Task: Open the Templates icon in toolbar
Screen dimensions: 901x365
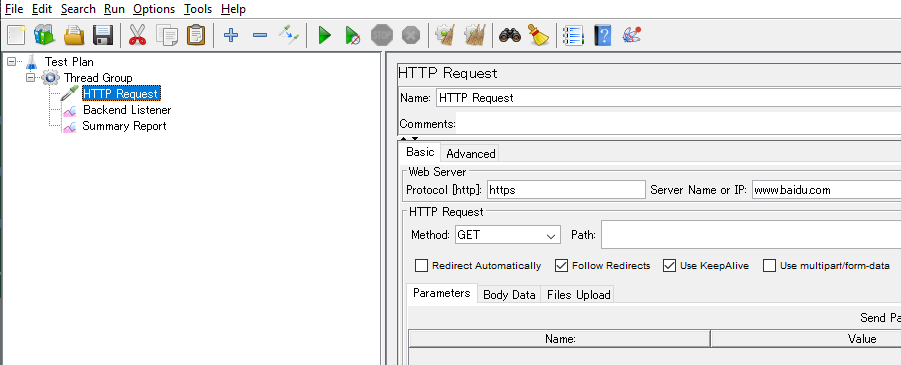Action: click(44, 36)
